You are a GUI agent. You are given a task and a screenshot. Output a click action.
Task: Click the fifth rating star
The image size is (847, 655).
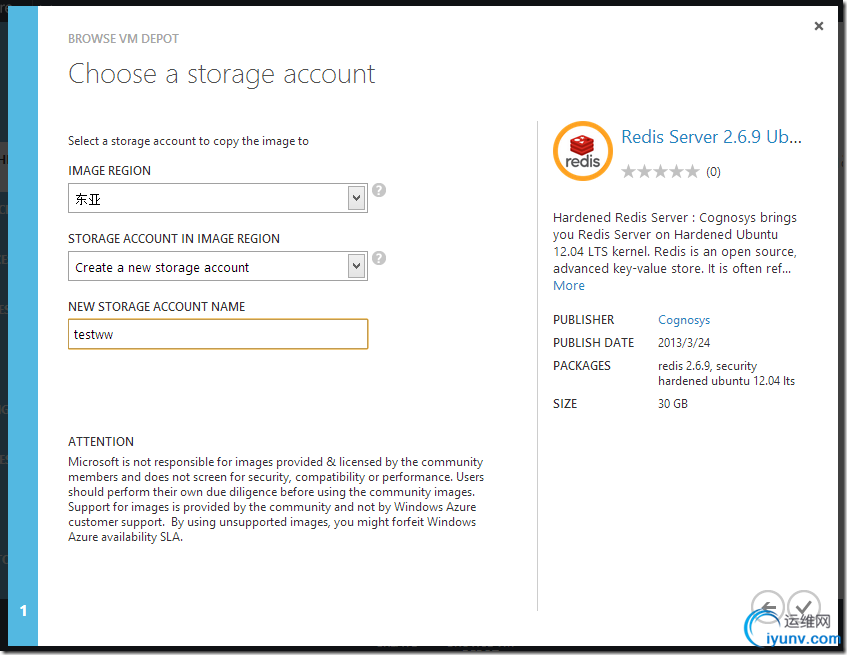point(692,172)
